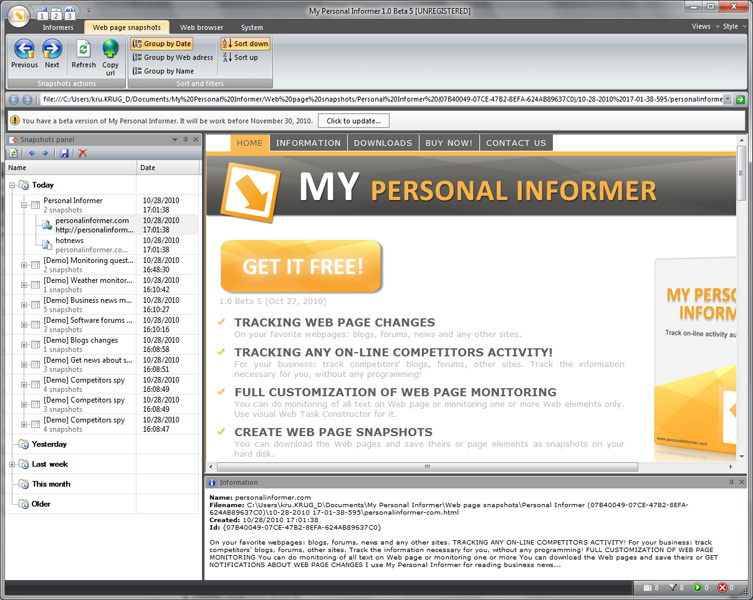The image size is (753, 600).
Task: Click the red delete X in Snapshots panel
Action: (83, 153)
